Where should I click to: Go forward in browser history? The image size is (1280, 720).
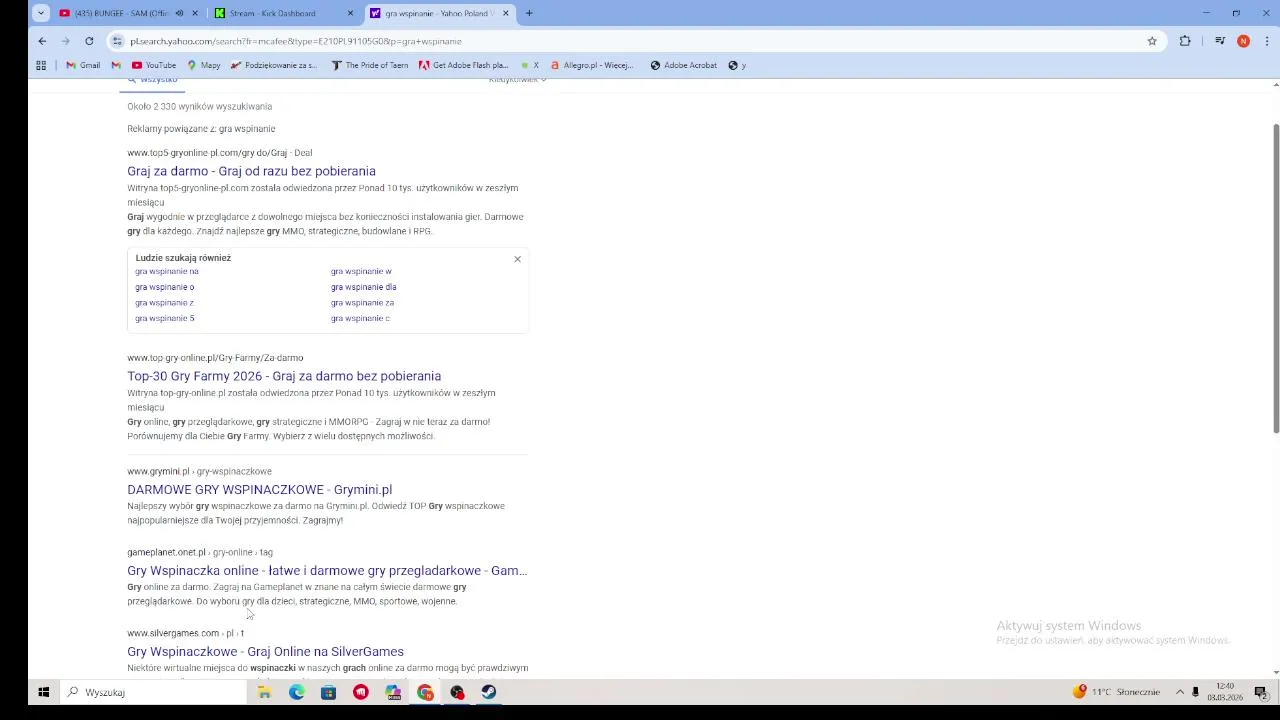tap(66, 41)
